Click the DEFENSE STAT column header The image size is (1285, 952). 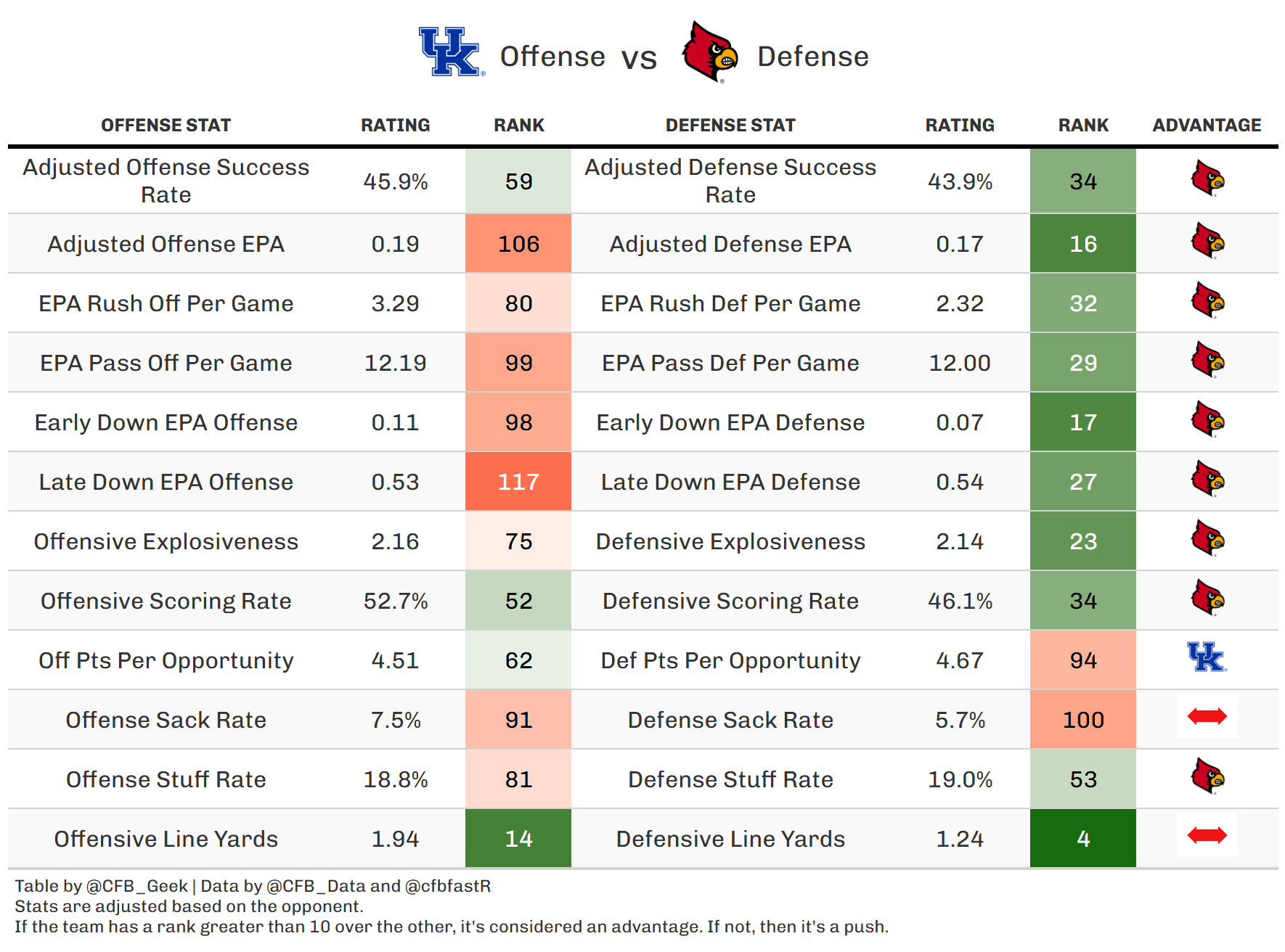coord(730,126)
